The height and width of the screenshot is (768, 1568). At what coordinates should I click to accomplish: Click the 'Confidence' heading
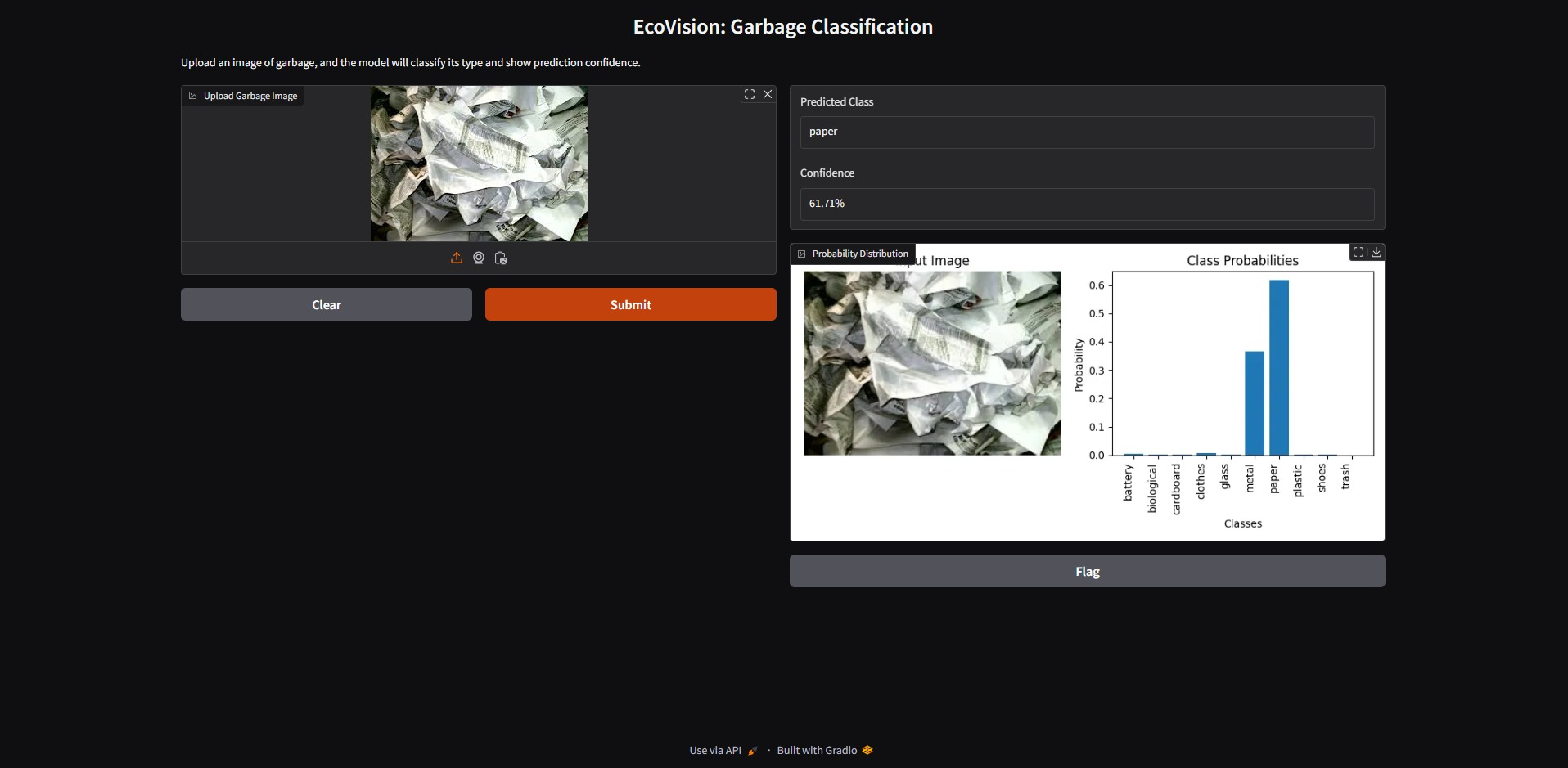coord(827,173)
